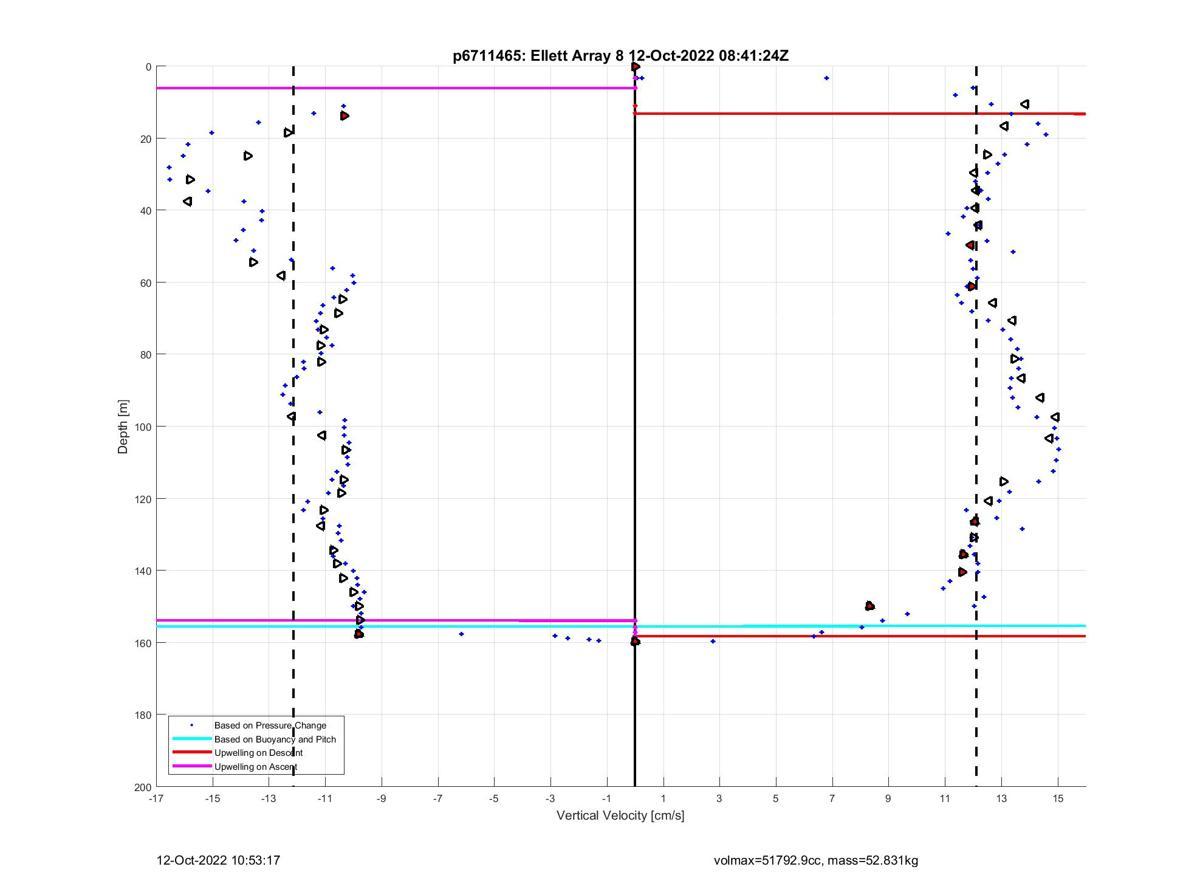Click the plot title "p6711465: Ellett Array 8 12-Oct-2022 08:41:24Z"
The image size is (1200, 885).
[620, 56]
